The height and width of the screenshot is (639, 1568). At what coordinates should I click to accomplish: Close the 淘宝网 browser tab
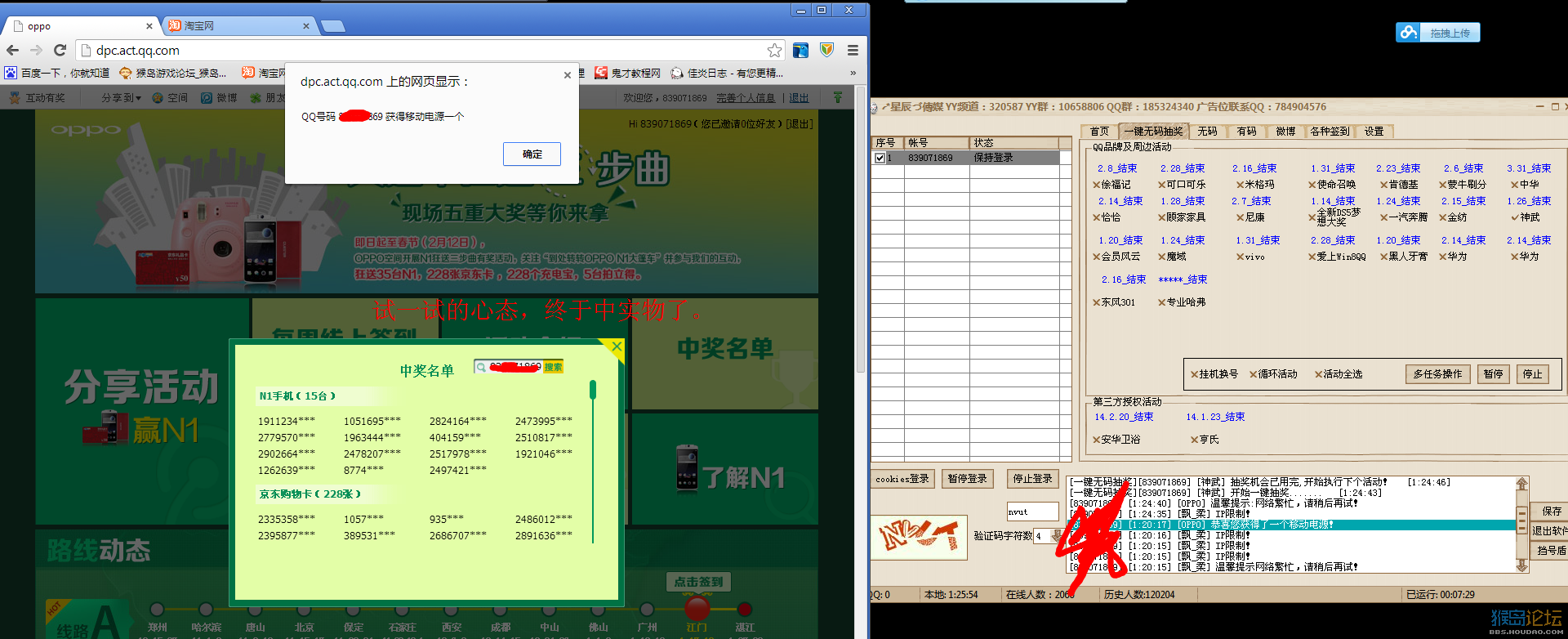(x=306, y=26)
